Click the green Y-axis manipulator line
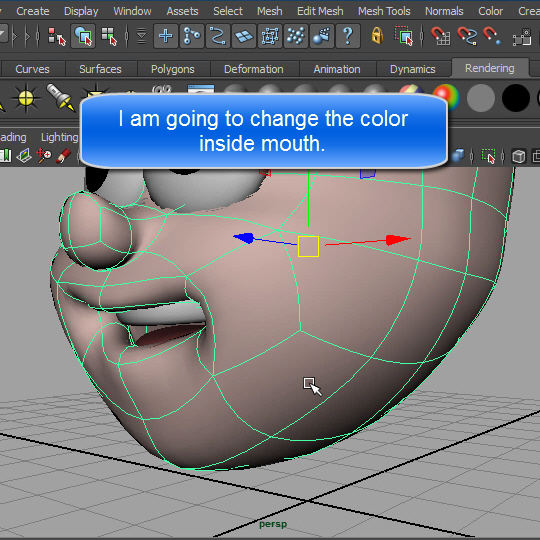Viewport: 540px width, 540px height. coord(308,198)
